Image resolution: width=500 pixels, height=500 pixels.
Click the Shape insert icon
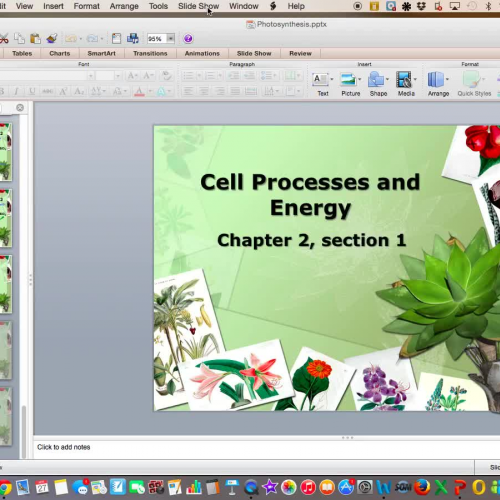pyautogui.click(x=376, y=80)
